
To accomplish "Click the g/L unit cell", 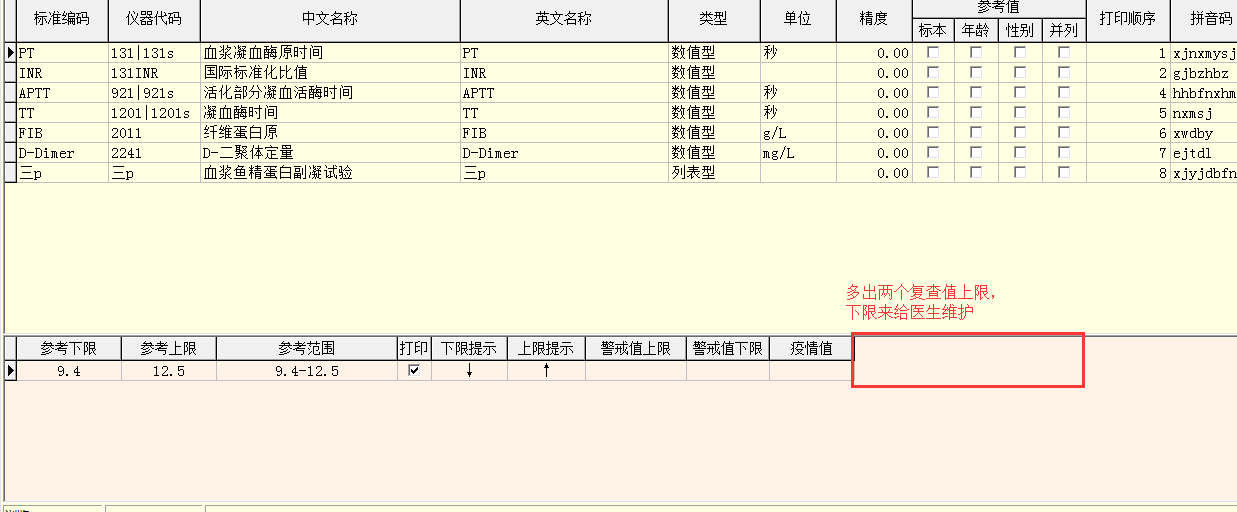I will 798,132.
